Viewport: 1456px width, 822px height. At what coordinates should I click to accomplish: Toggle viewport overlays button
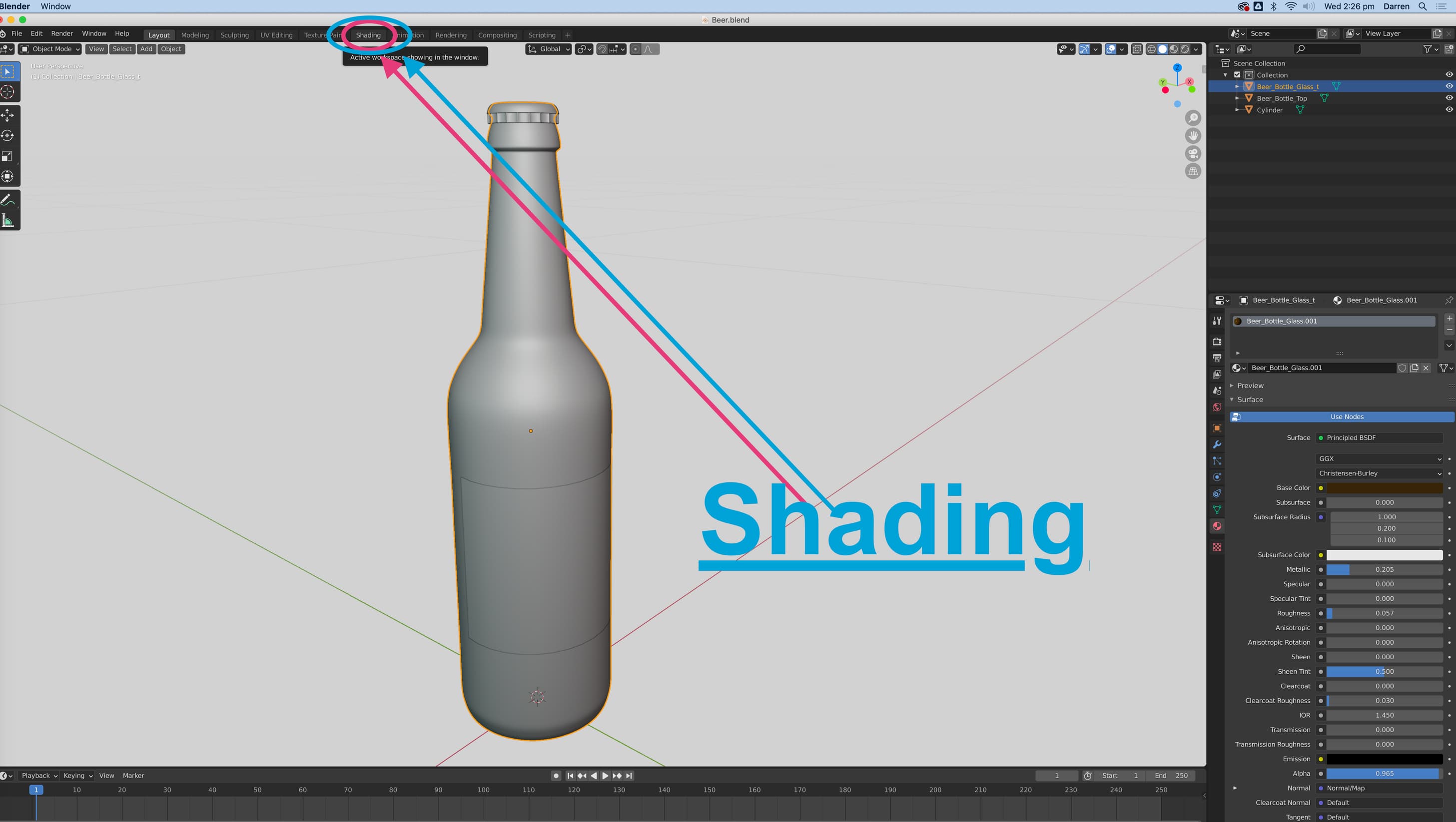[x=1111, y=49]
